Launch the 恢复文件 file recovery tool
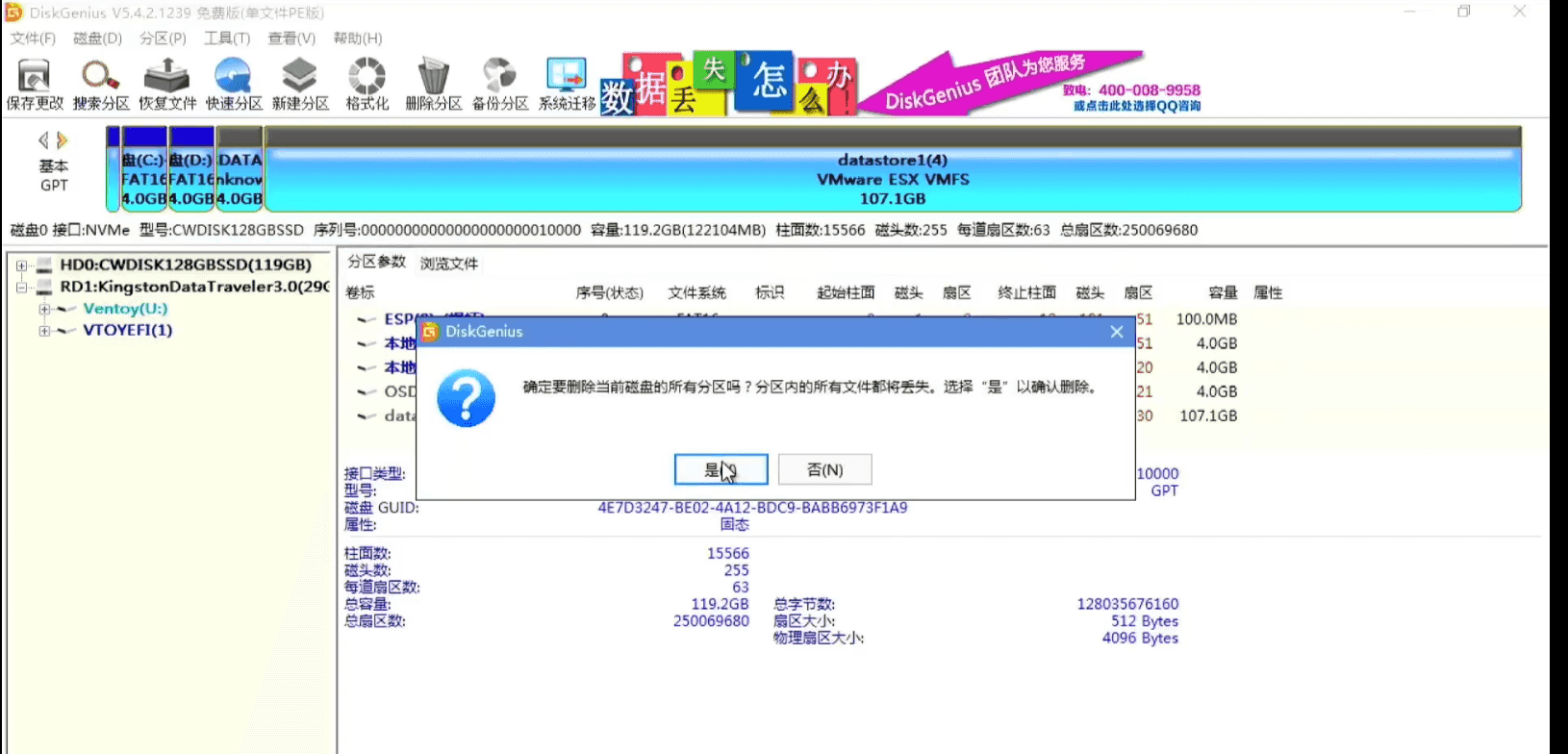Image resolution: width=1568 pixels, height=754 pixels. coord(167,84)
